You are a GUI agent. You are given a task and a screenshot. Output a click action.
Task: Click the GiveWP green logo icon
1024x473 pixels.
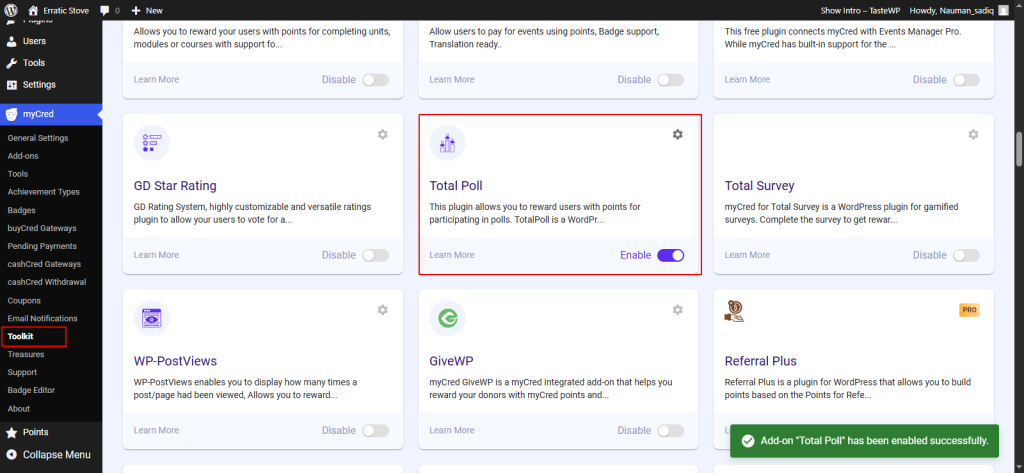tap(447, 318)
